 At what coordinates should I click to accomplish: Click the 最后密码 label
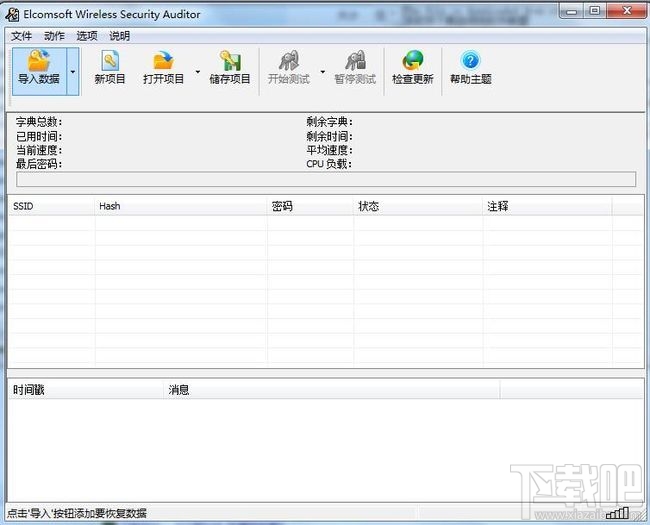(39, 164)
